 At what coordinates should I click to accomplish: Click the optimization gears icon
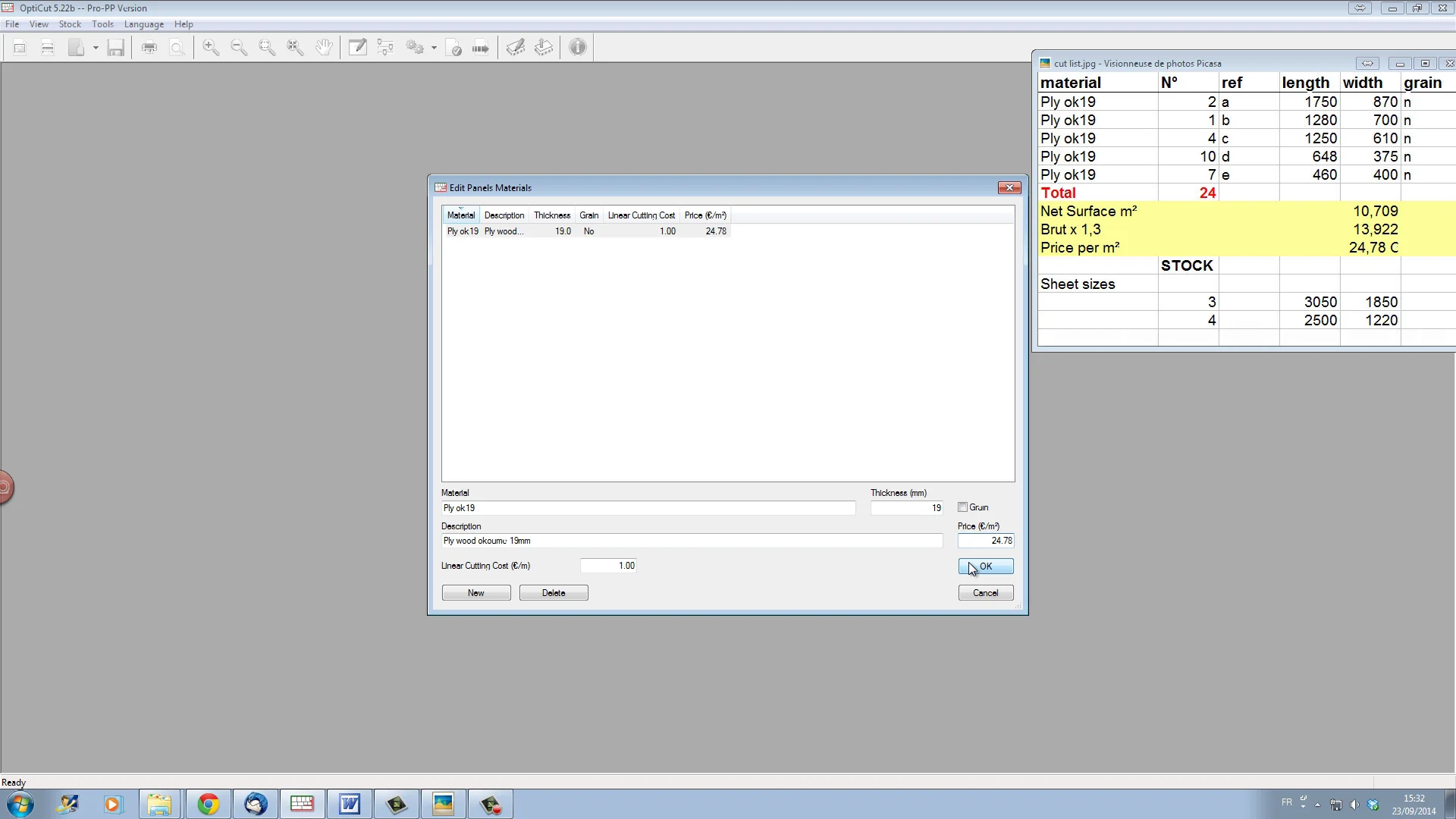415,48
